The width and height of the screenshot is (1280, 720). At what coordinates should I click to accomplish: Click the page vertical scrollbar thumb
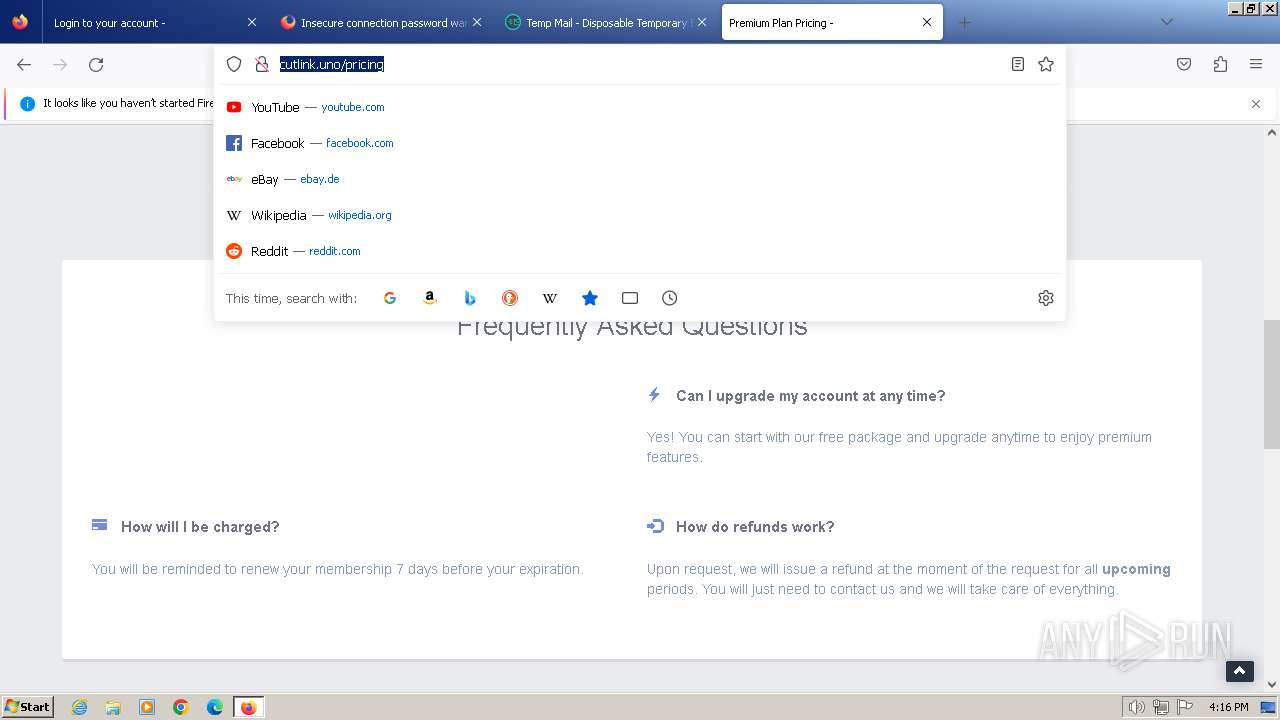coord(1272,385)
